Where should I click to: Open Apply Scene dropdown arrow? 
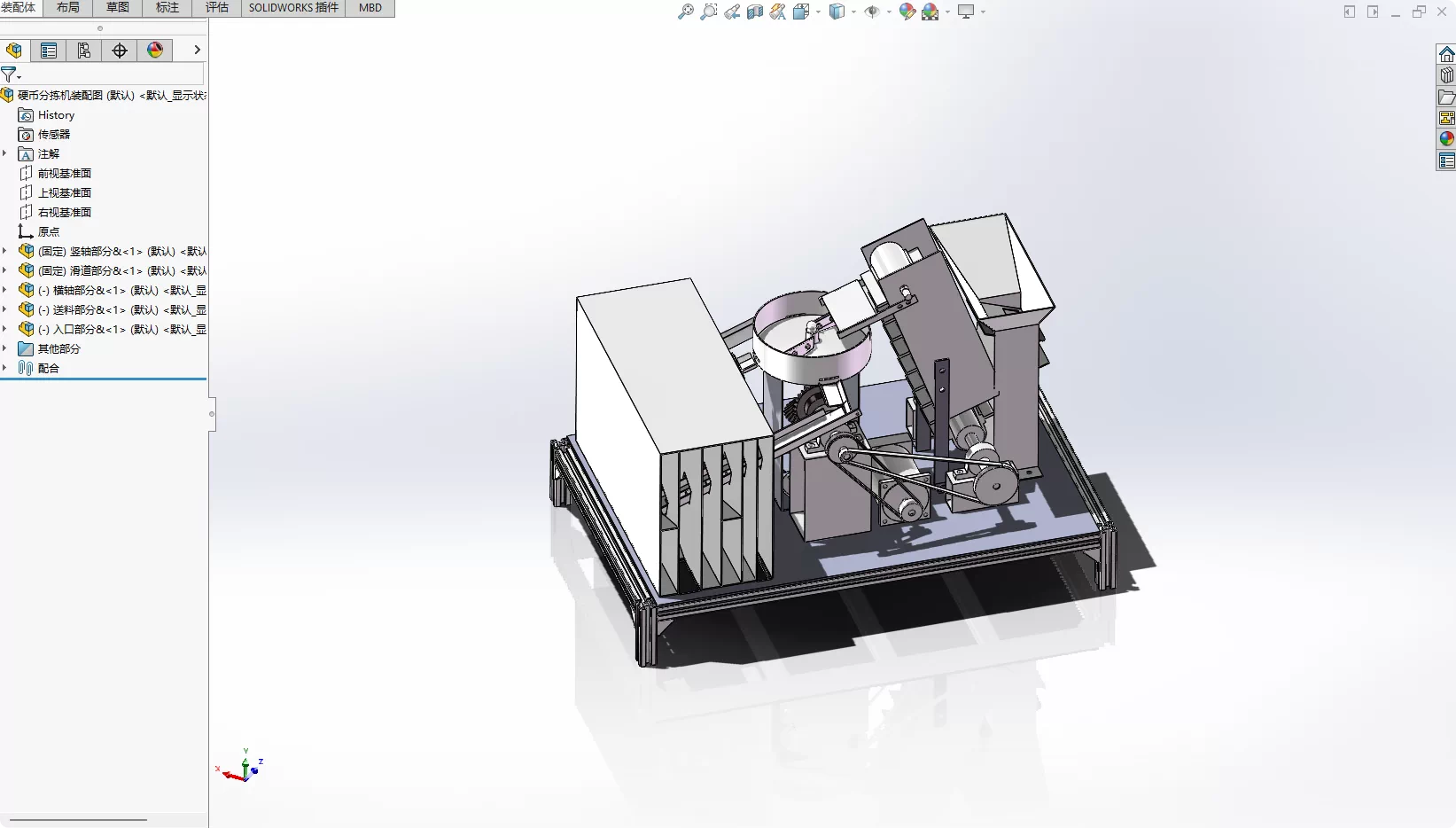tap(947, 12)
